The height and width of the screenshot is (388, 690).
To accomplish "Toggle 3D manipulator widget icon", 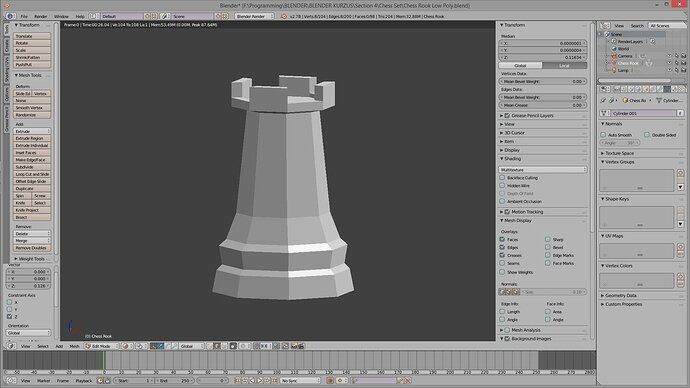I will (x=154, y=346).
